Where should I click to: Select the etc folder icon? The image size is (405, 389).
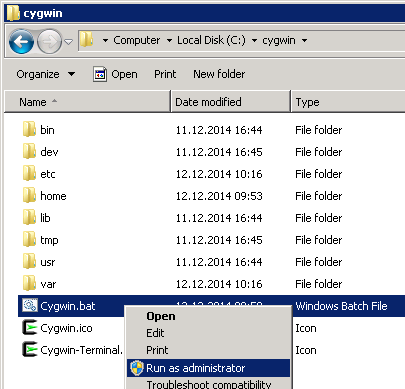29,173
